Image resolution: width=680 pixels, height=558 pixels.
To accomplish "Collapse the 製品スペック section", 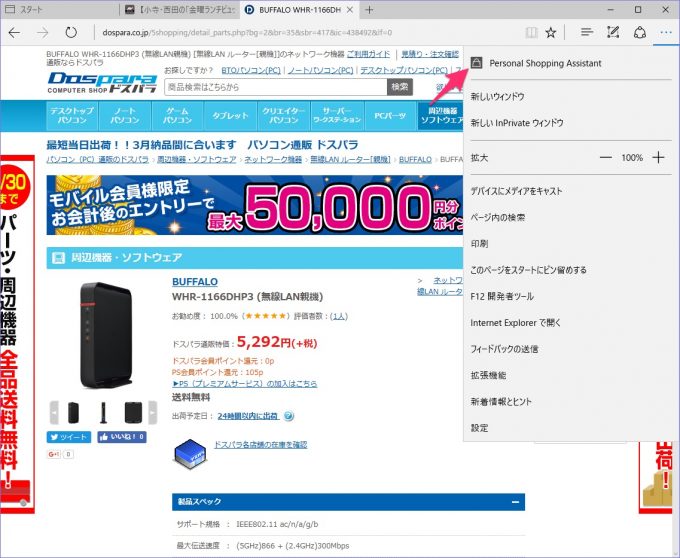I will [515, 502].
